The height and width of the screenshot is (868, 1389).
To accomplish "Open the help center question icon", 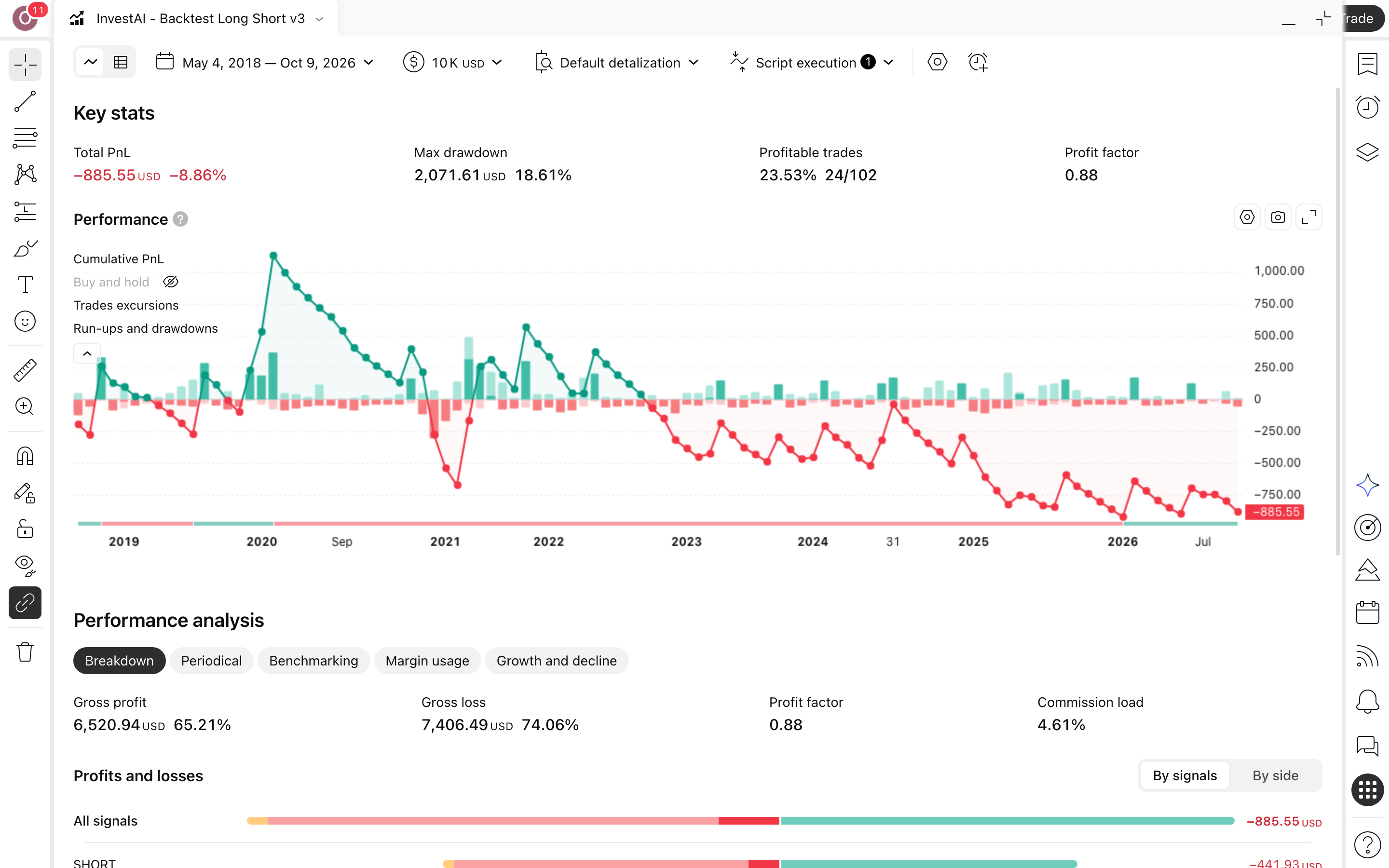I will [1367, 844].
